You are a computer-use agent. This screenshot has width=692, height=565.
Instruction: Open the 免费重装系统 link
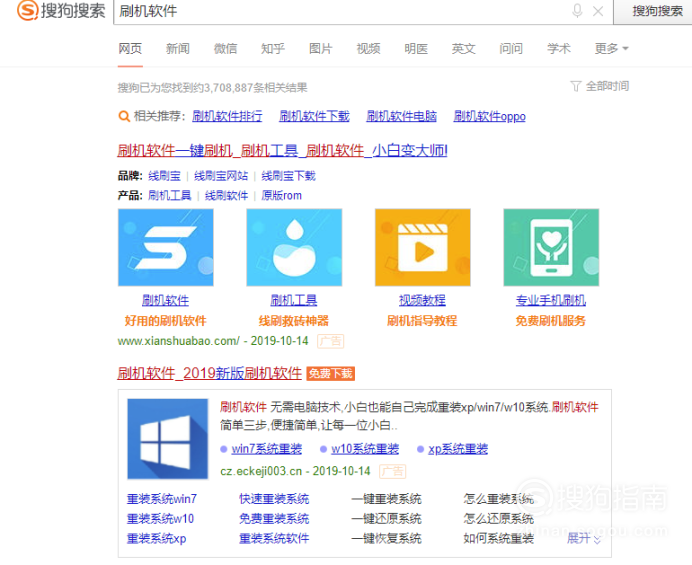pyautogui.click(x=274, y=519)
